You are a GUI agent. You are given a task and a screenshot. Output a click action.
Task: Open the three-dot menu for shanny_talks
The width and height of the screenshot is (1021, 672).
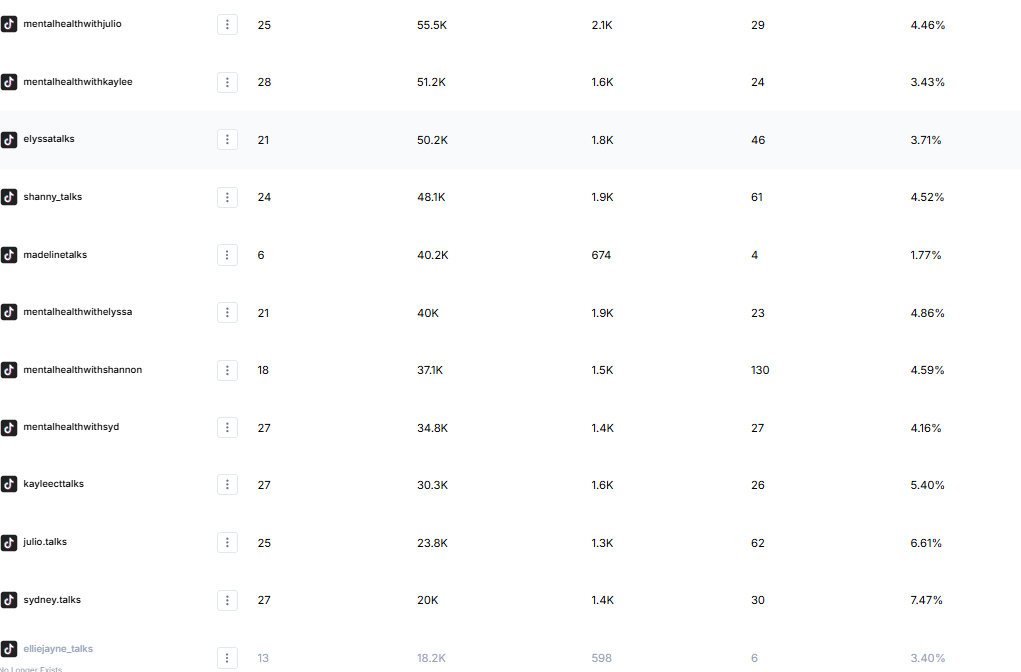tap(227, 197)
